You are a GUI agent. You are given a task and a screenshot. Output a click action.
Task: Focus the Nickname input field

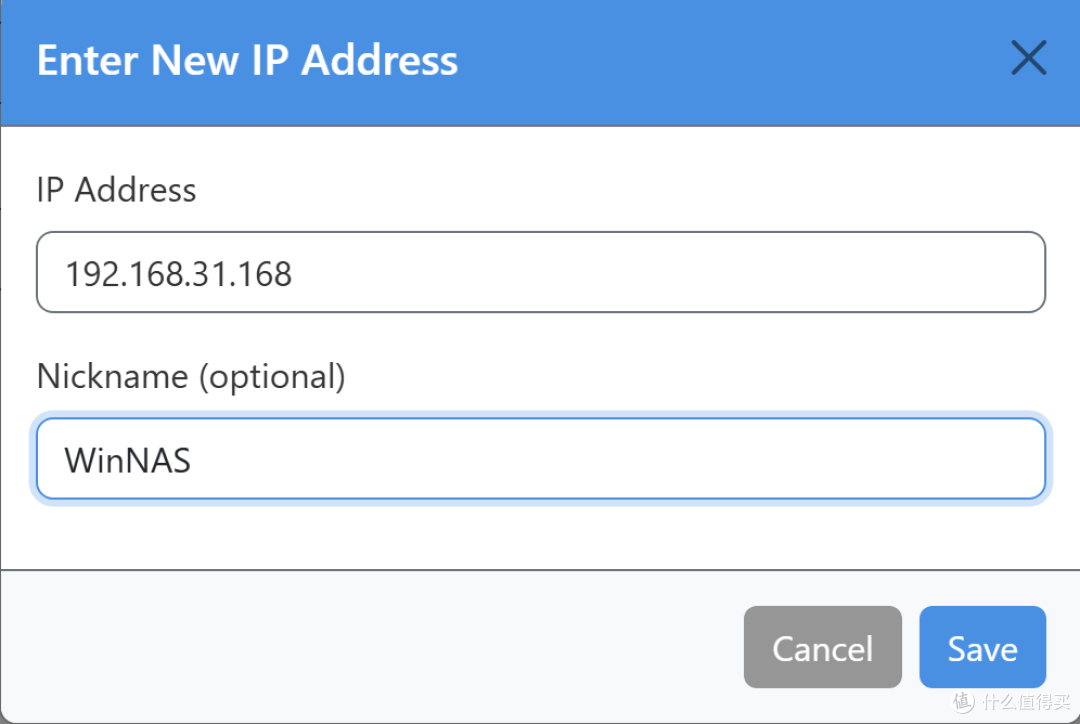(x=540, y=459)
